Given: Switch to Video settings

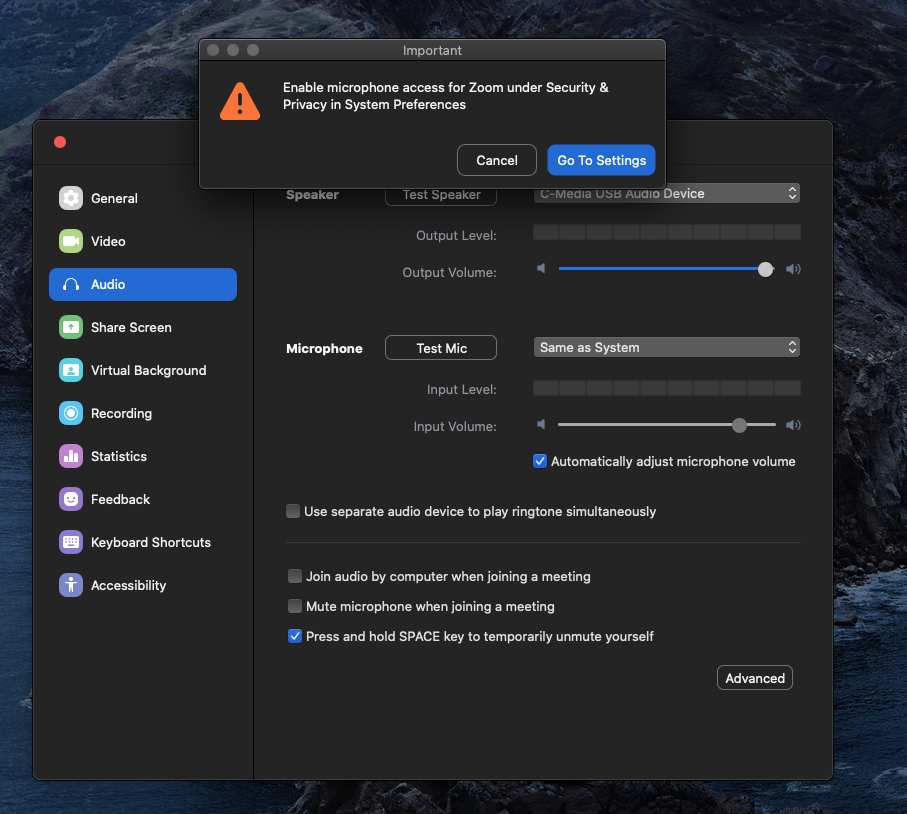Looking at the screenshot, I should coord(143,241).
